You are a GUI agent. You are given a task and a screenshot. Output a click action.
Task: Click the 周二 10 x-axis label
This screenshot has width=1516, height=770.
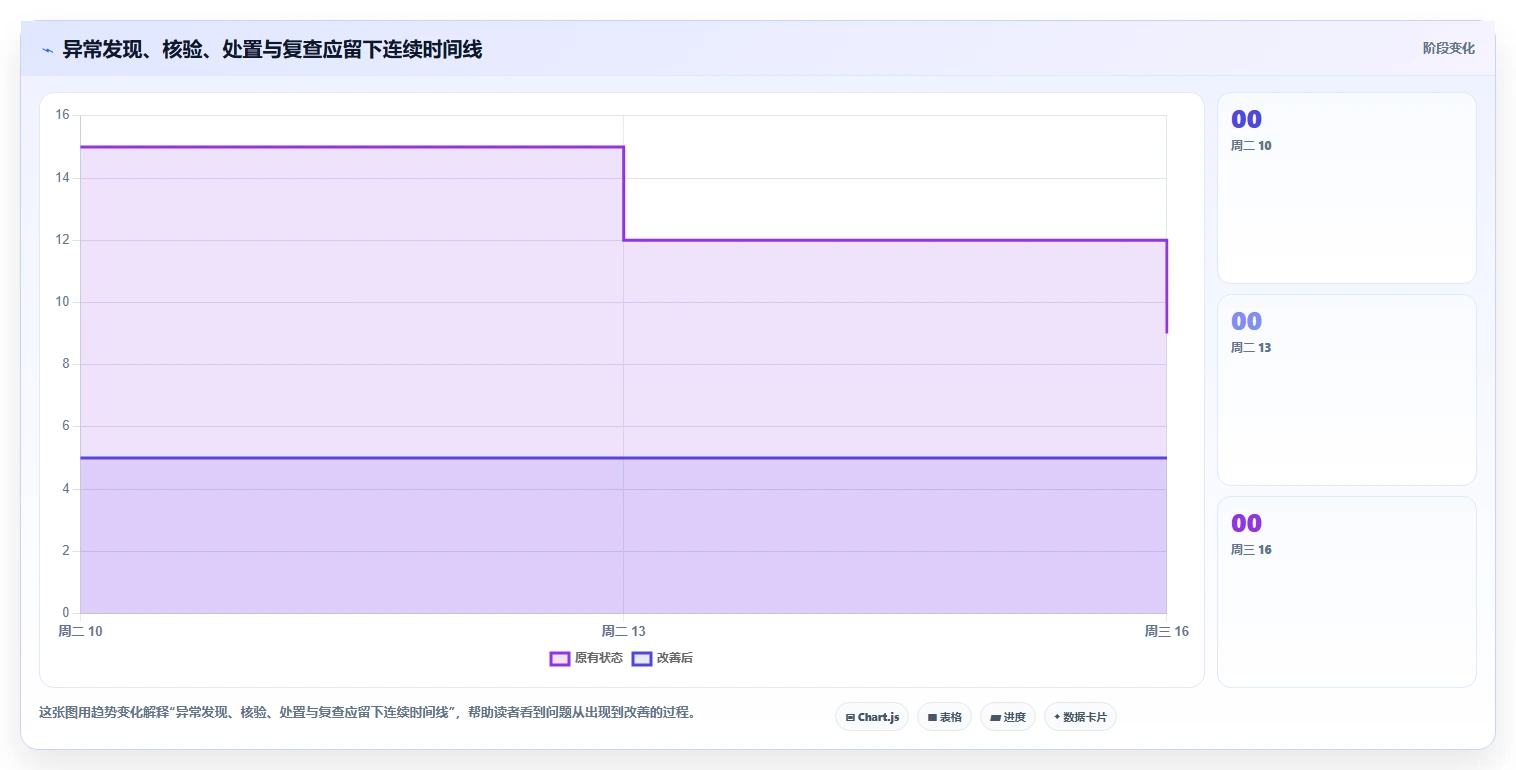80,631
